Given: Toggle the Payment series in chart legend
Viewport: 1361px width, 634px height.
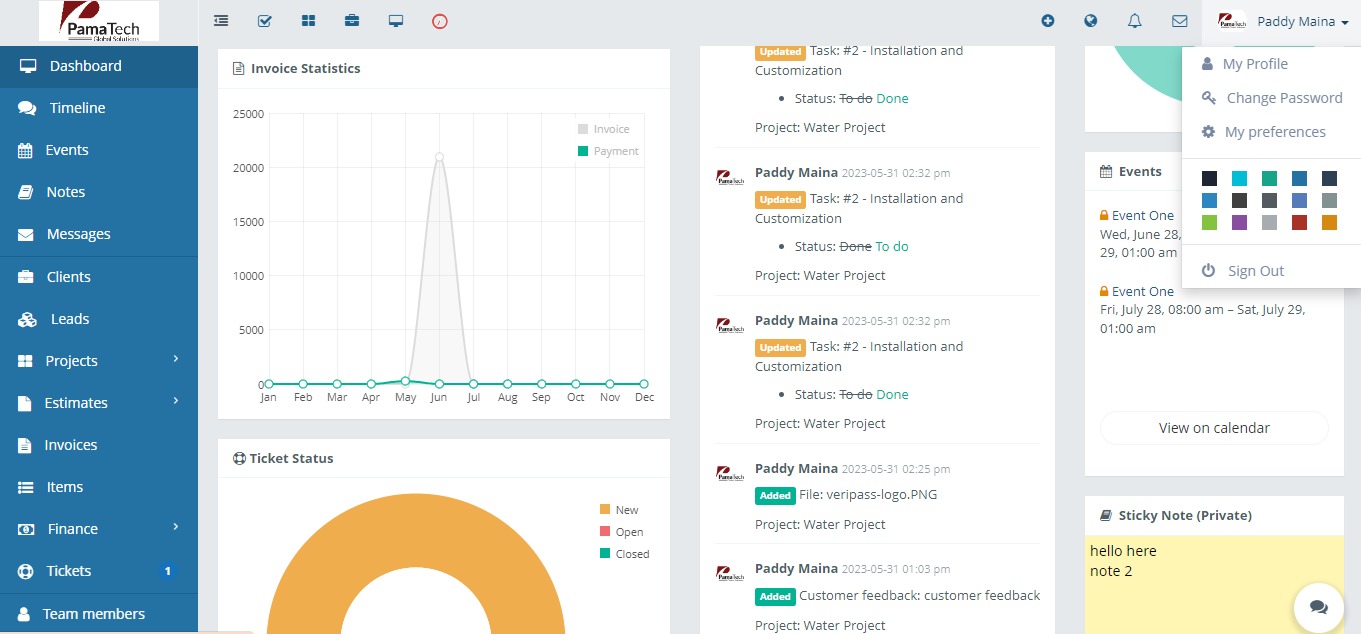Looking at the screenshot, I should coord(608,151).
